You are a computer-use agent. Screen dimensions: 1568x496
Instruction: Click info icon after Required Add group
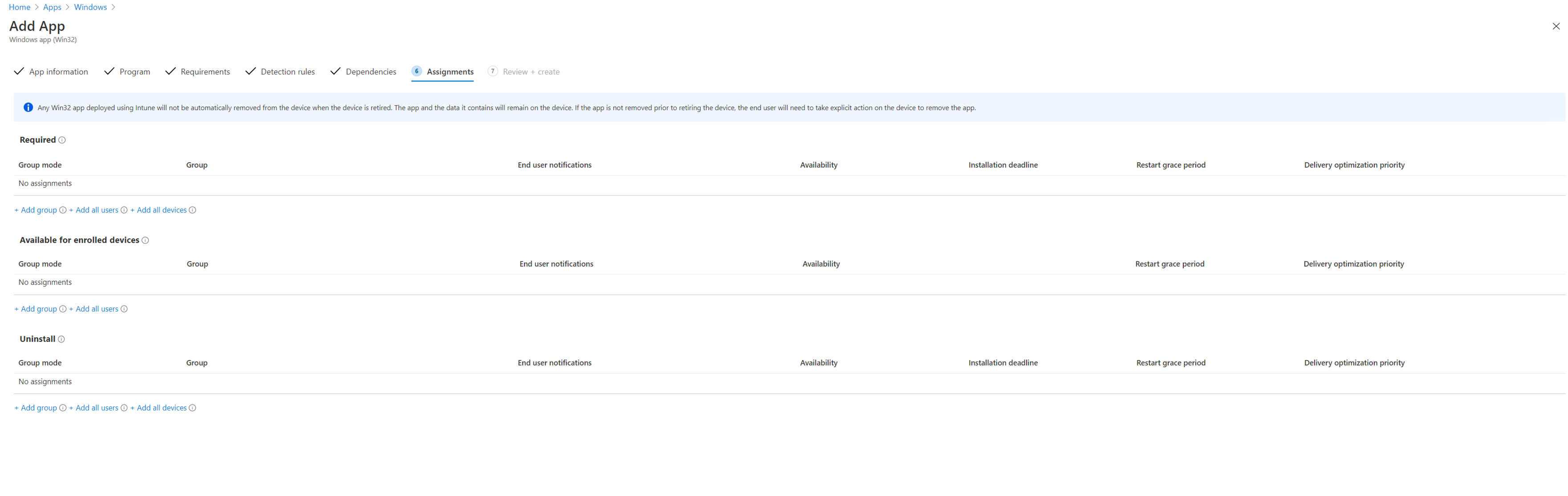(x=63, y=210)
